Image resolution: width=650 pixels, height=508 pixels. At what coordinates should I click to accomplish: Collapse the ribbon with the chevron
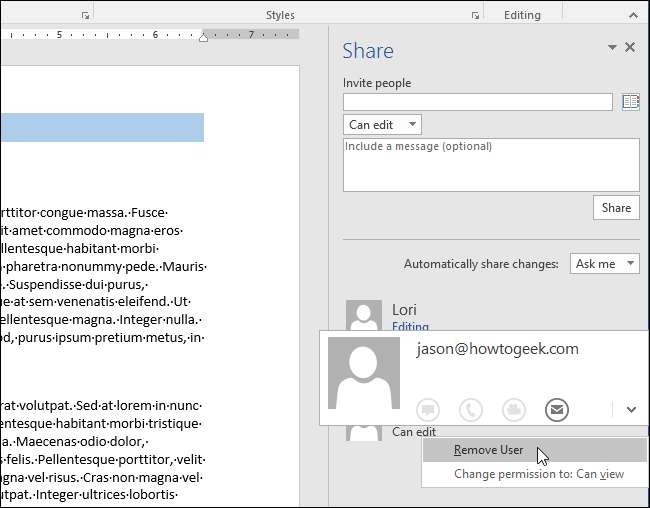(633, 16)
